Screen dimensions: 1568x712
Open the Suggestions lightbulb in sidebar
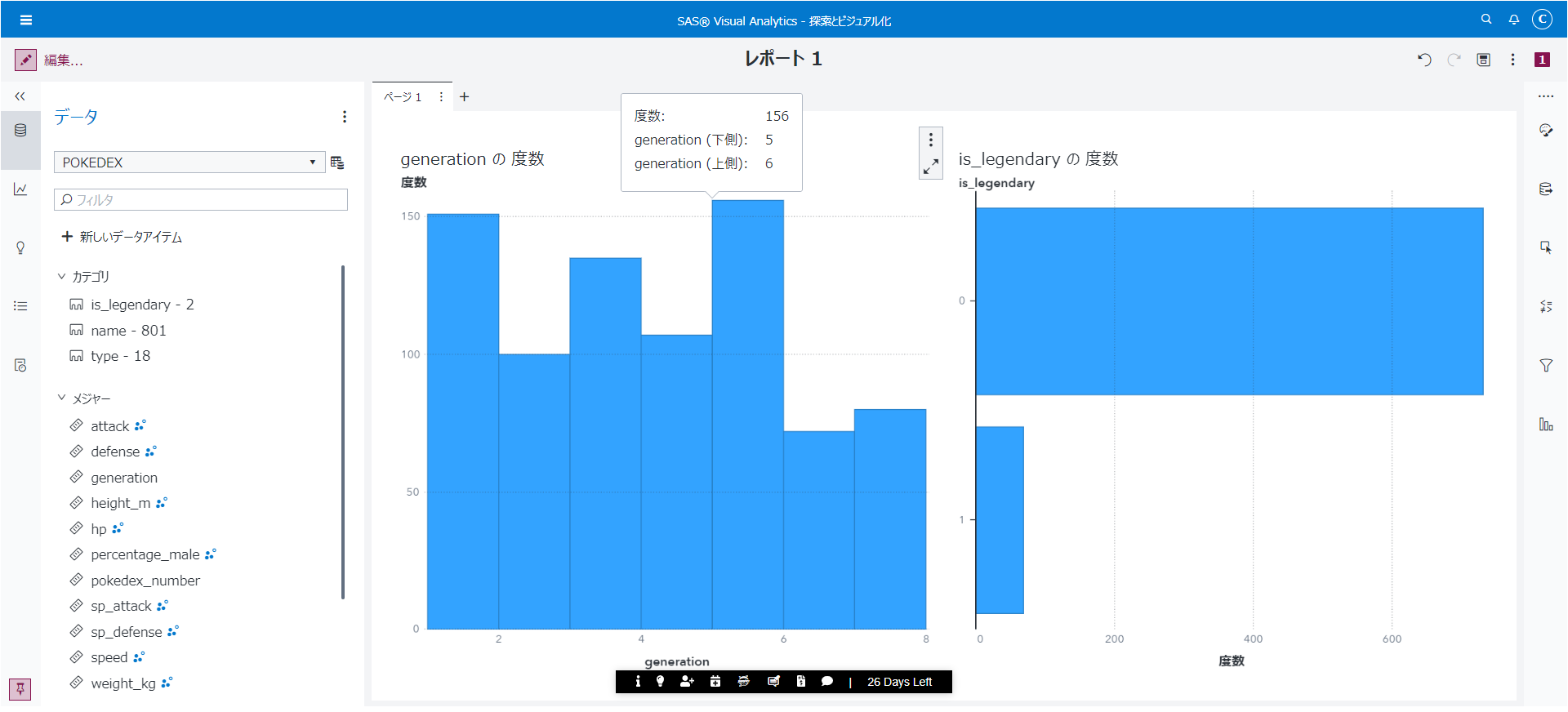20,247
